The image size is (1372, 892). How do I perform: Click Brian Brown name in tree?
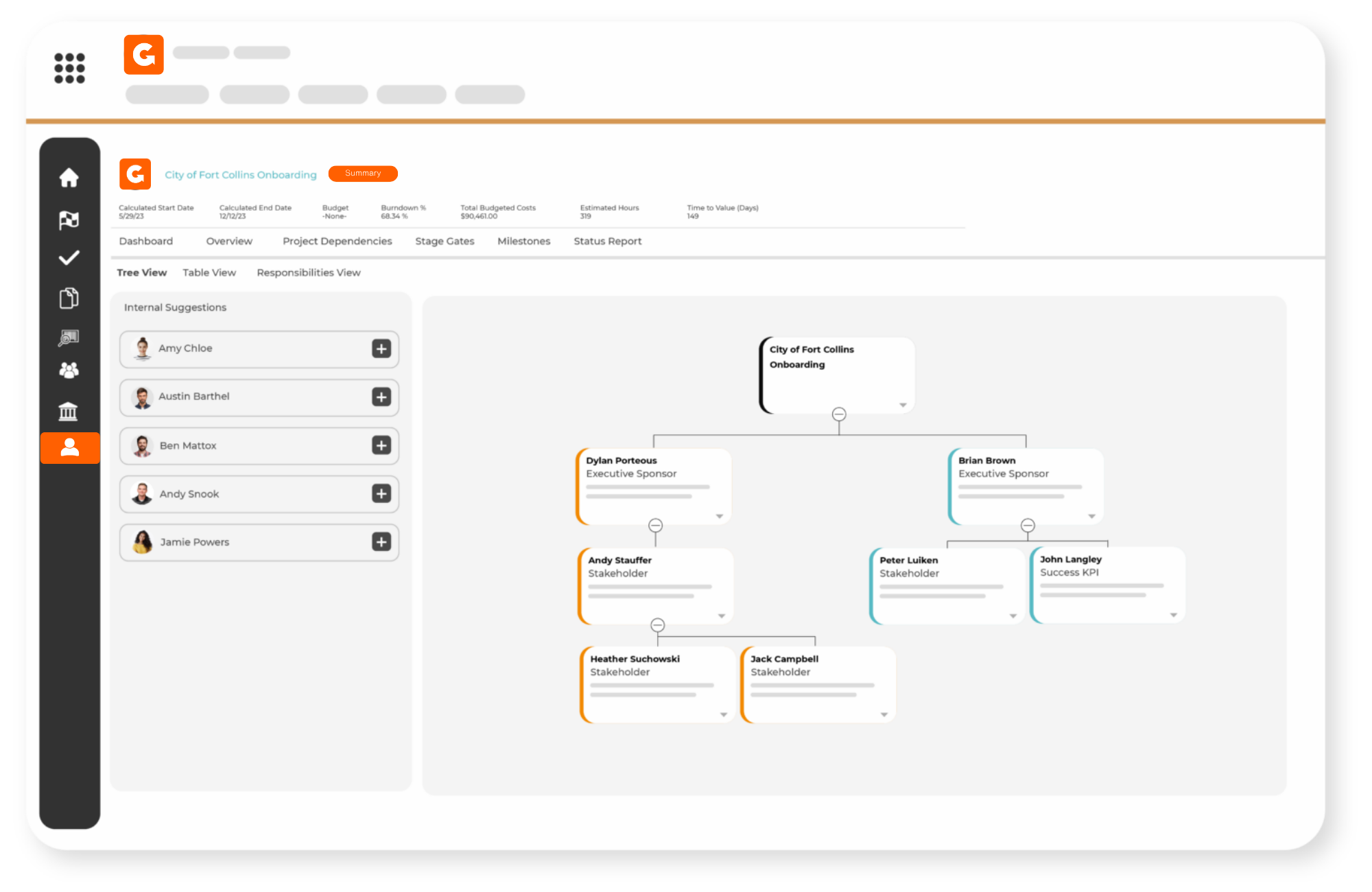click(x=987, y=460)
